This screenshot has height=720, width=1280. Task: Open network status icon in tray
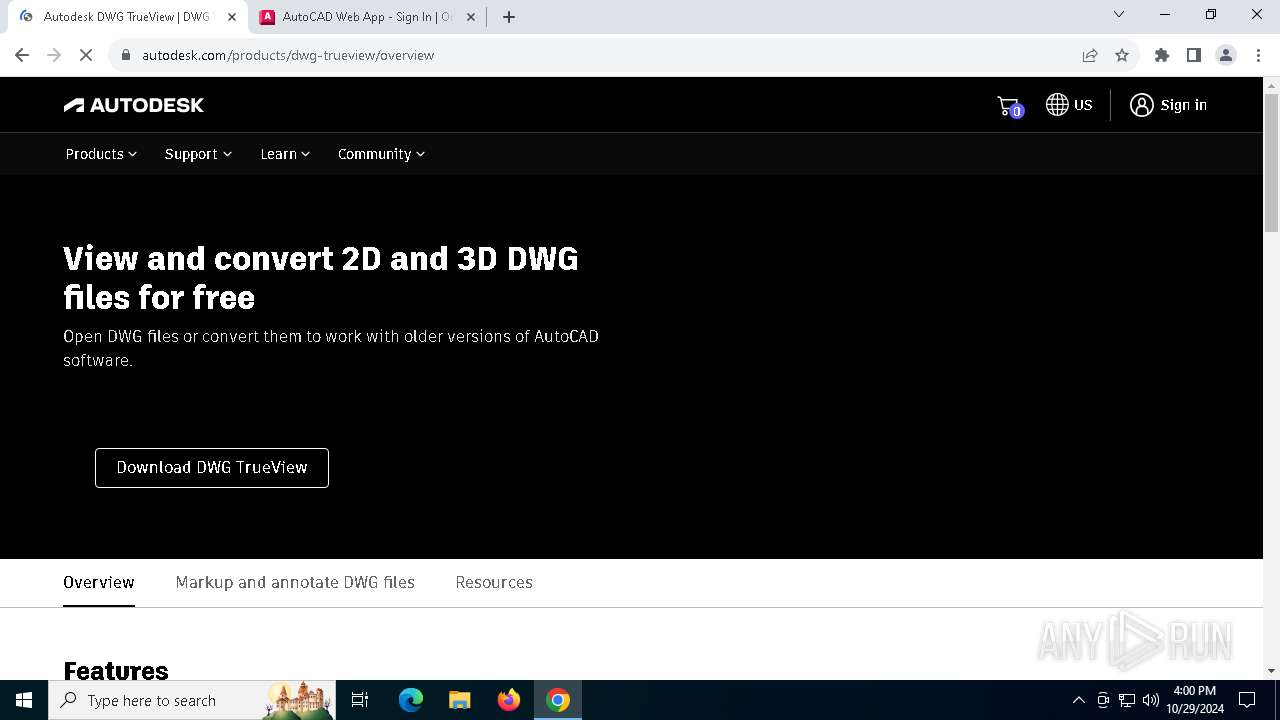click(x=1126, y=700)
